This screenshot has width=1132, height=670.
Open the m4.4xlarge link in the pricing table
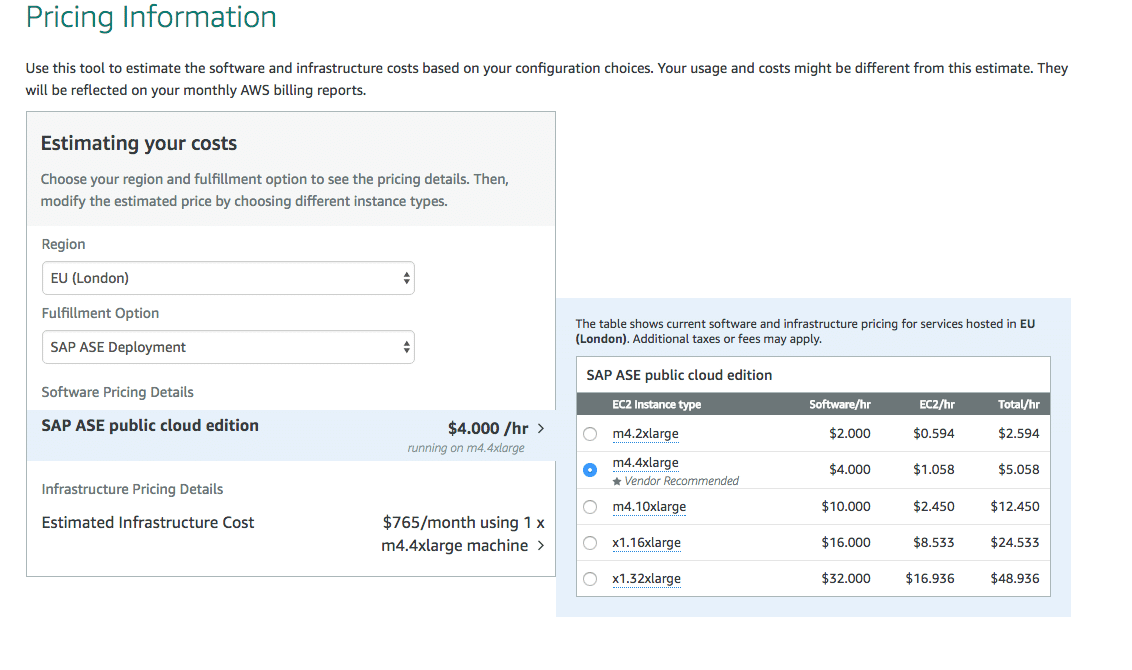[645, 462]
